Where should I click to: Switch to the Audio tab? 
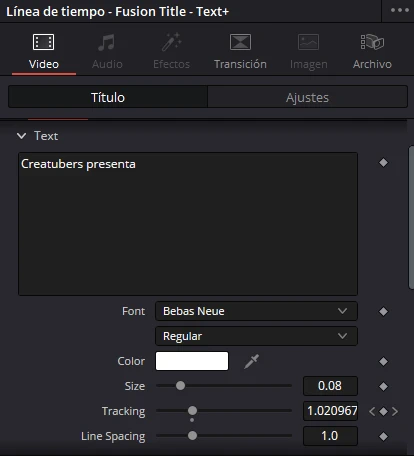(107, 51)
